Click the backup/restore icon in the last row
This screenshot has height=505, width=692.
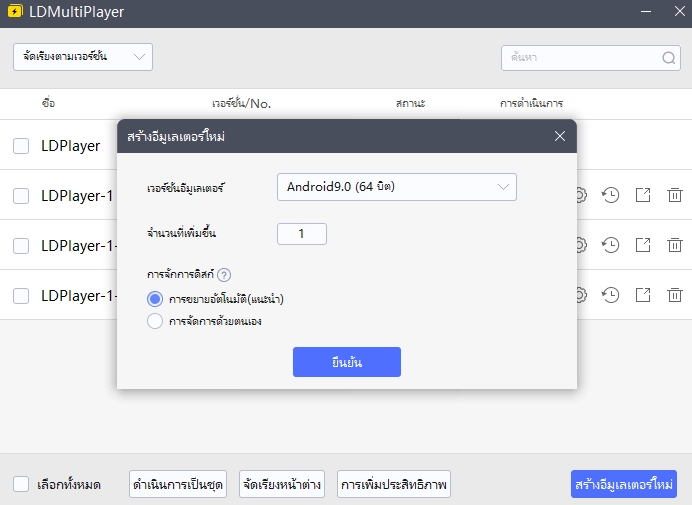pyautogui.click(x=610, y=295)
